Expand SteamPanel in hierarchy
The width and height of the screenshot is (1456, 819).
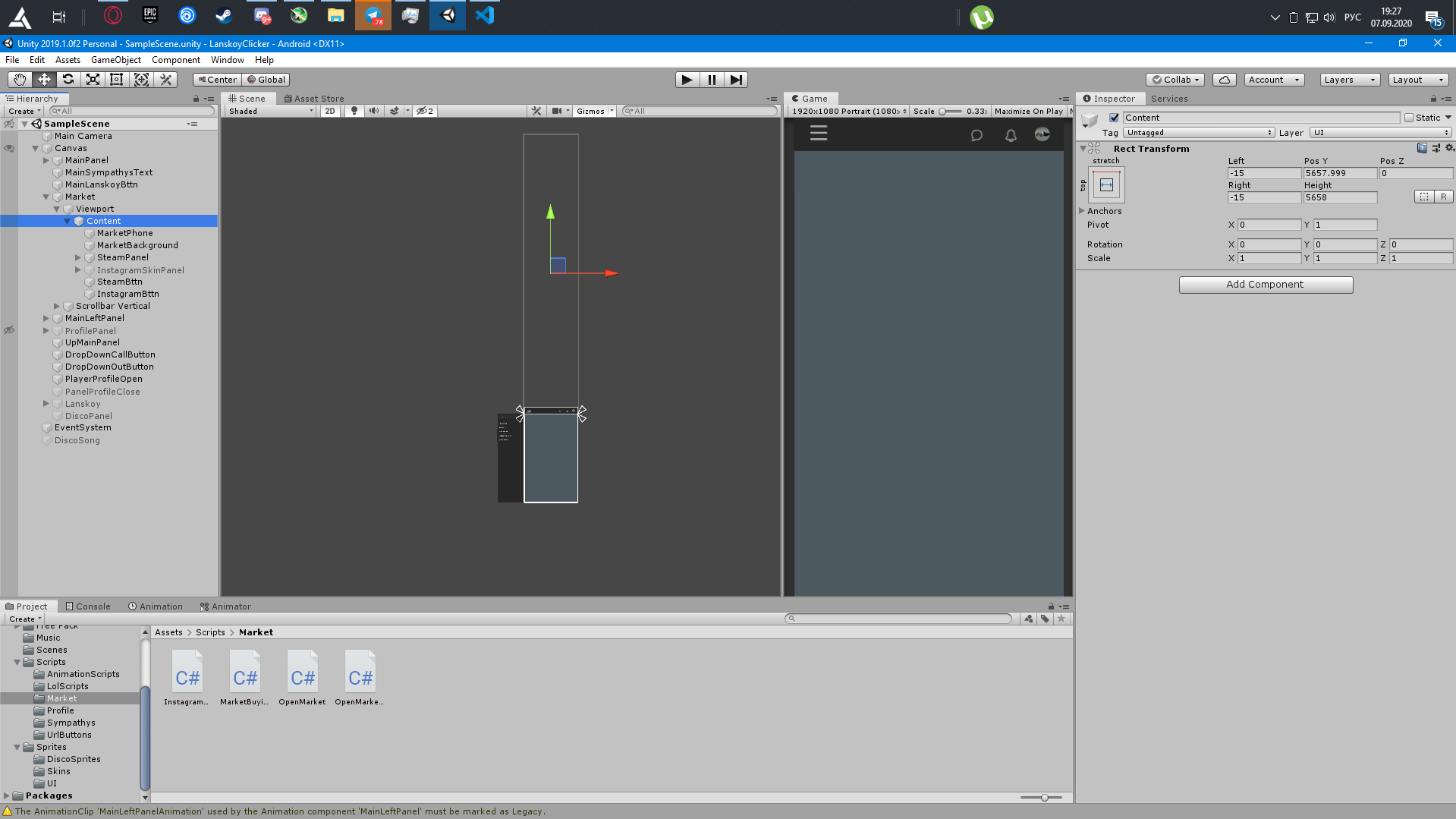coord(78,257)
